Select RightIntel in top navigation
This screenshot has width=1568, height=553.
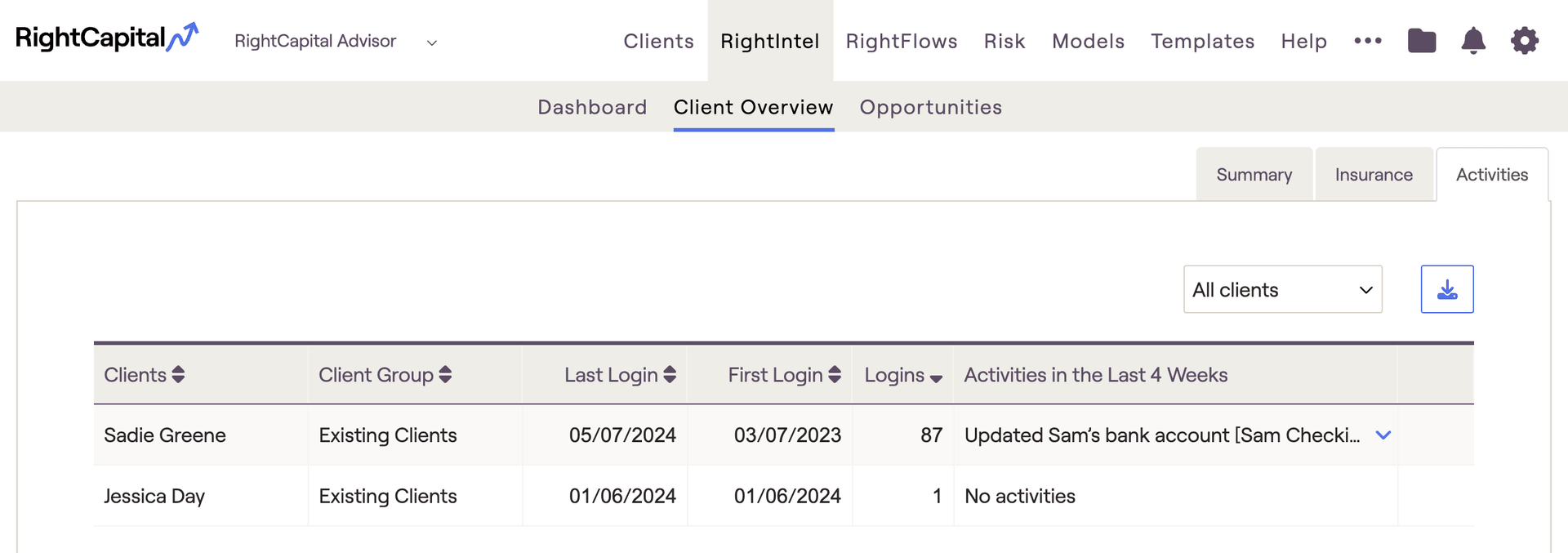point(770,41)
